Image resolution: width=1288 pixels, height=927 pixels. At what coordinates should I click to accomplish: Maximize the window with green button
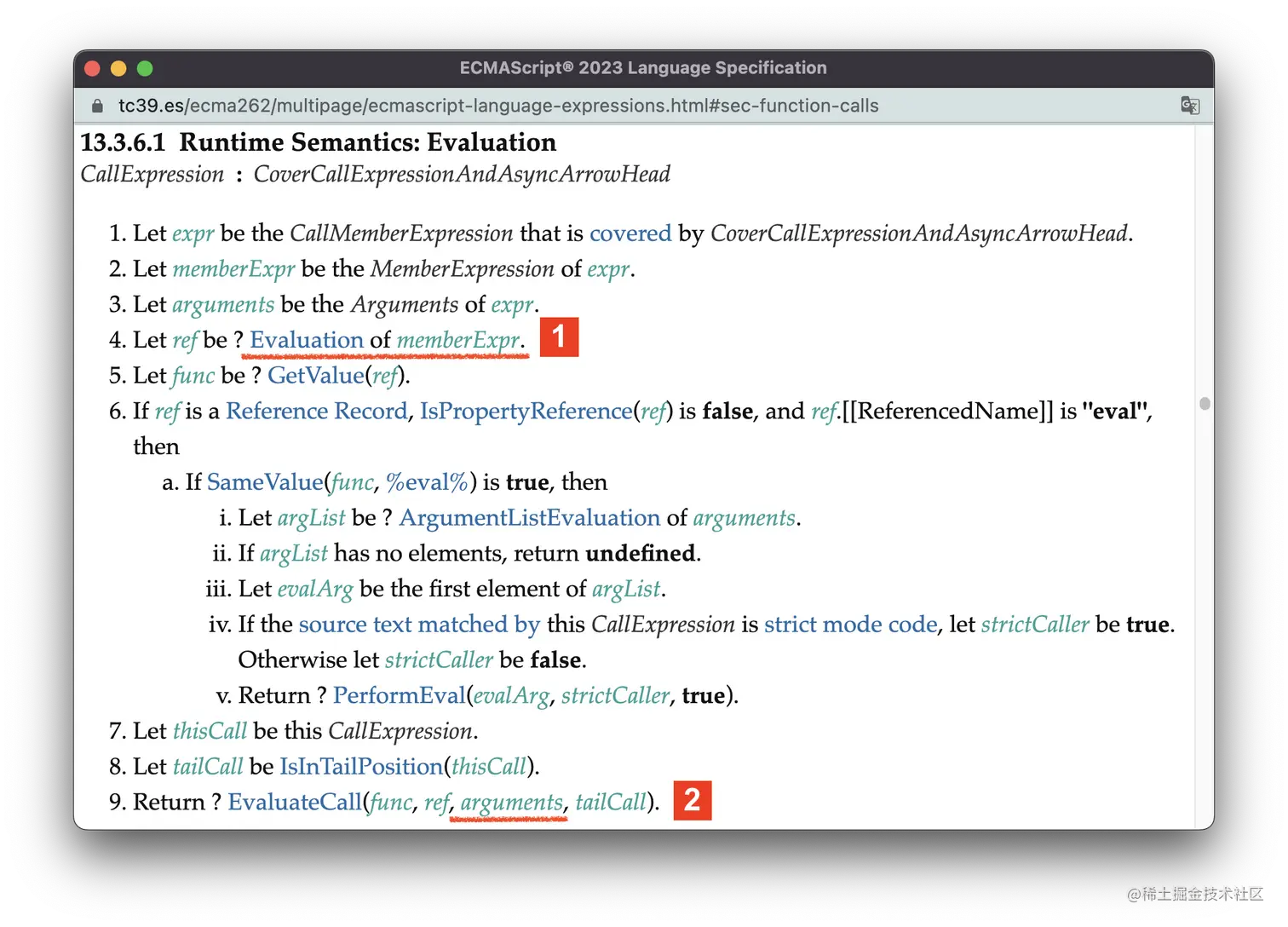click(x=145, y=68)
